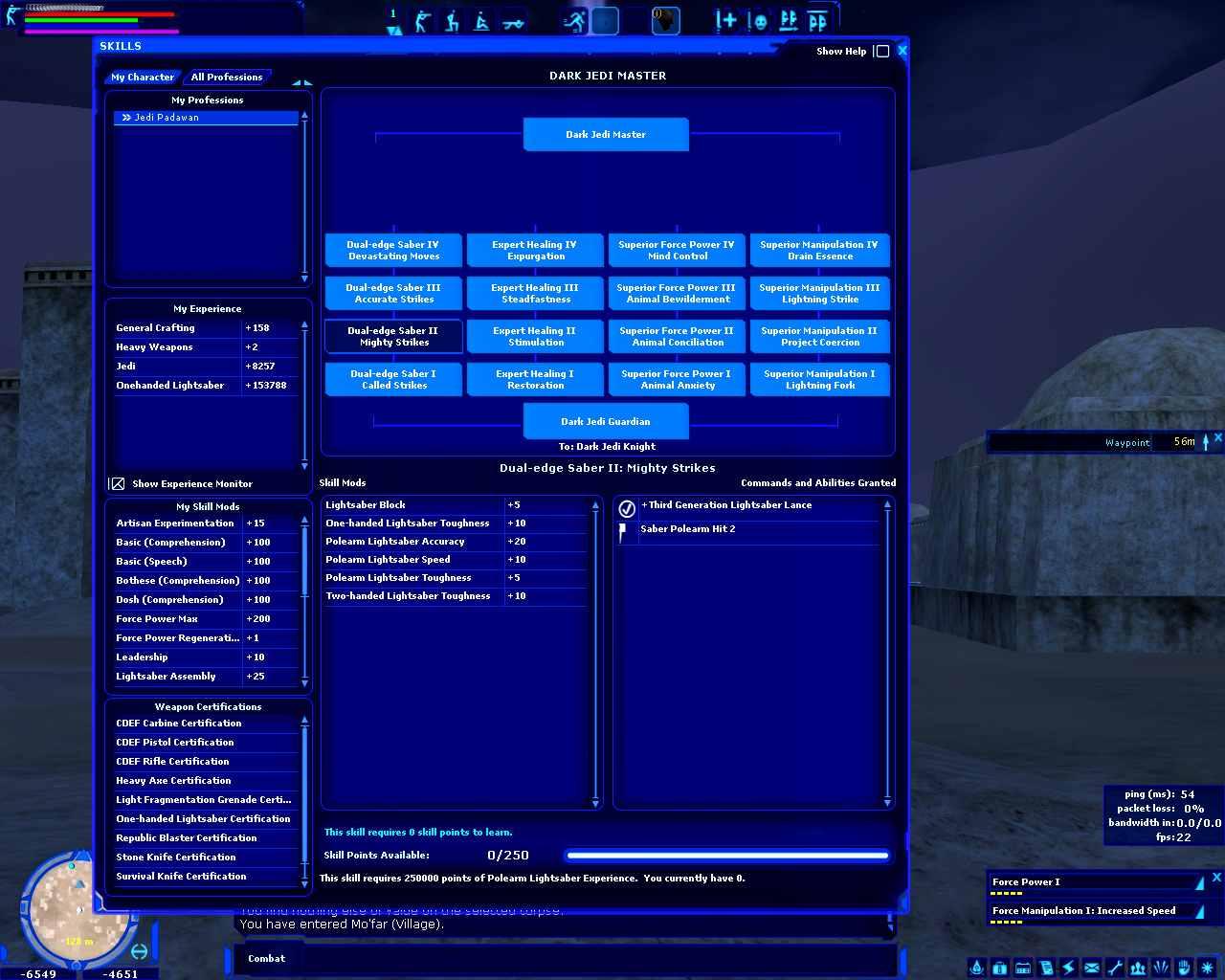Click the Skill Points Available progress bar
The image size is (1225, 980).
[x=727, y=856]
